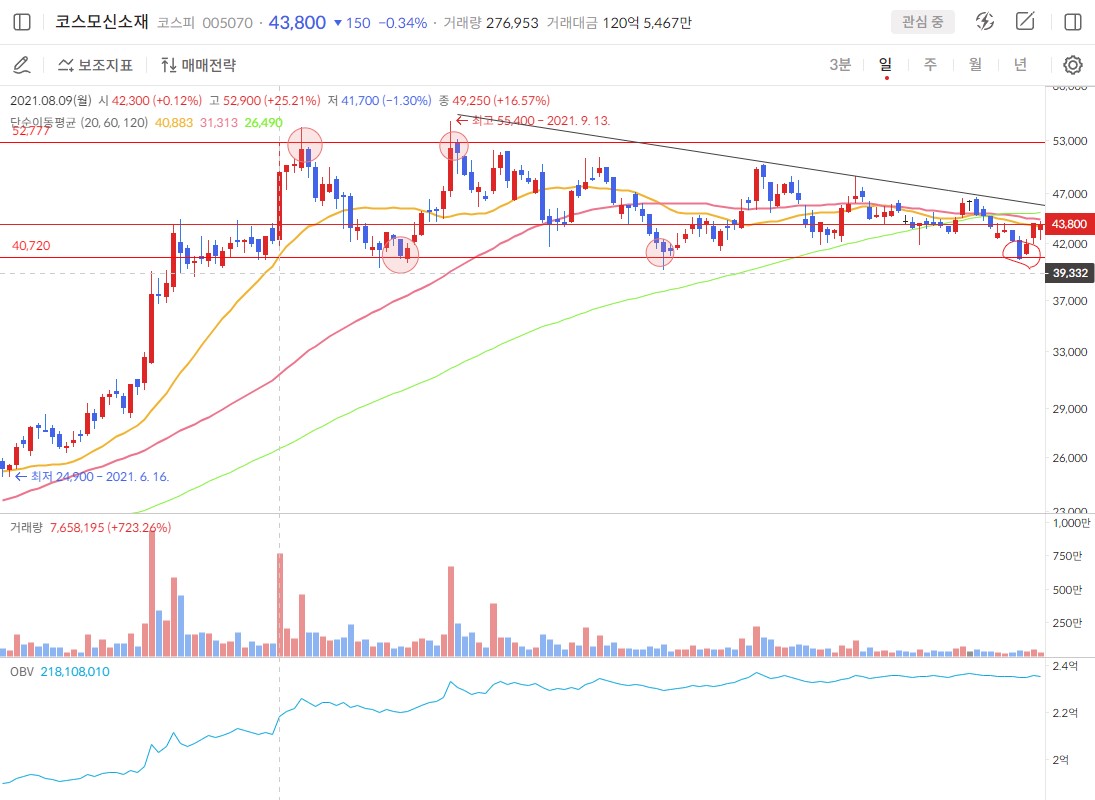This screenshot has width=1095, height=800.
Task: Toggle the right side panel icon
Action: coord(1073,22)
